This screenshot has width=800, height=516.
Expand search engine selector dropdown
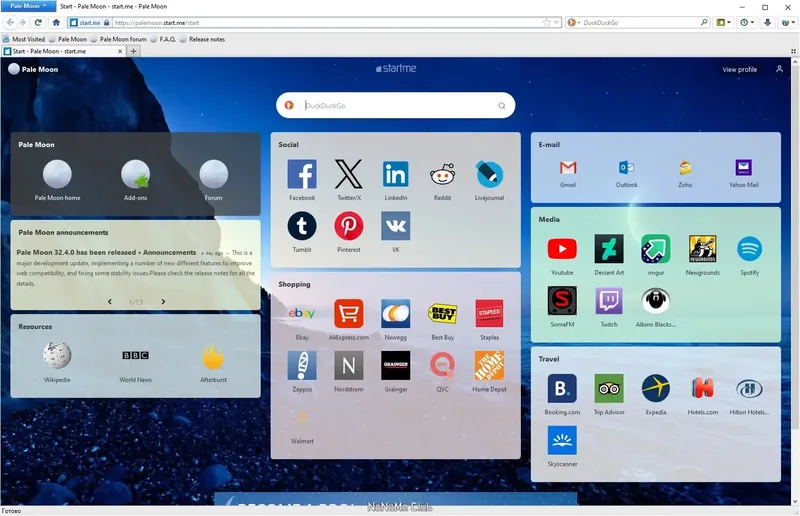click(573, 22)
